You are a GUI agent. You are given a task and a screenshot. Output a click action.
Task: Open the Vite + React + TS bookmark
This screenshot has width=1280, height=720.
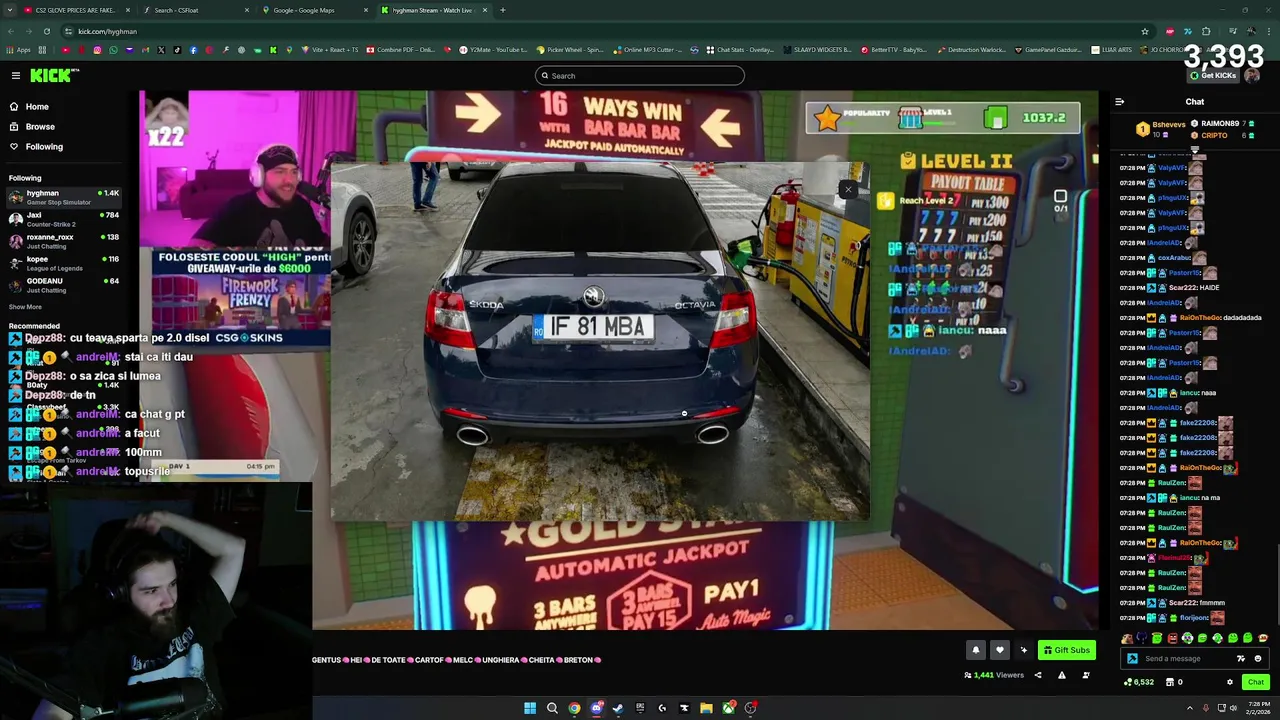point(328,49)
